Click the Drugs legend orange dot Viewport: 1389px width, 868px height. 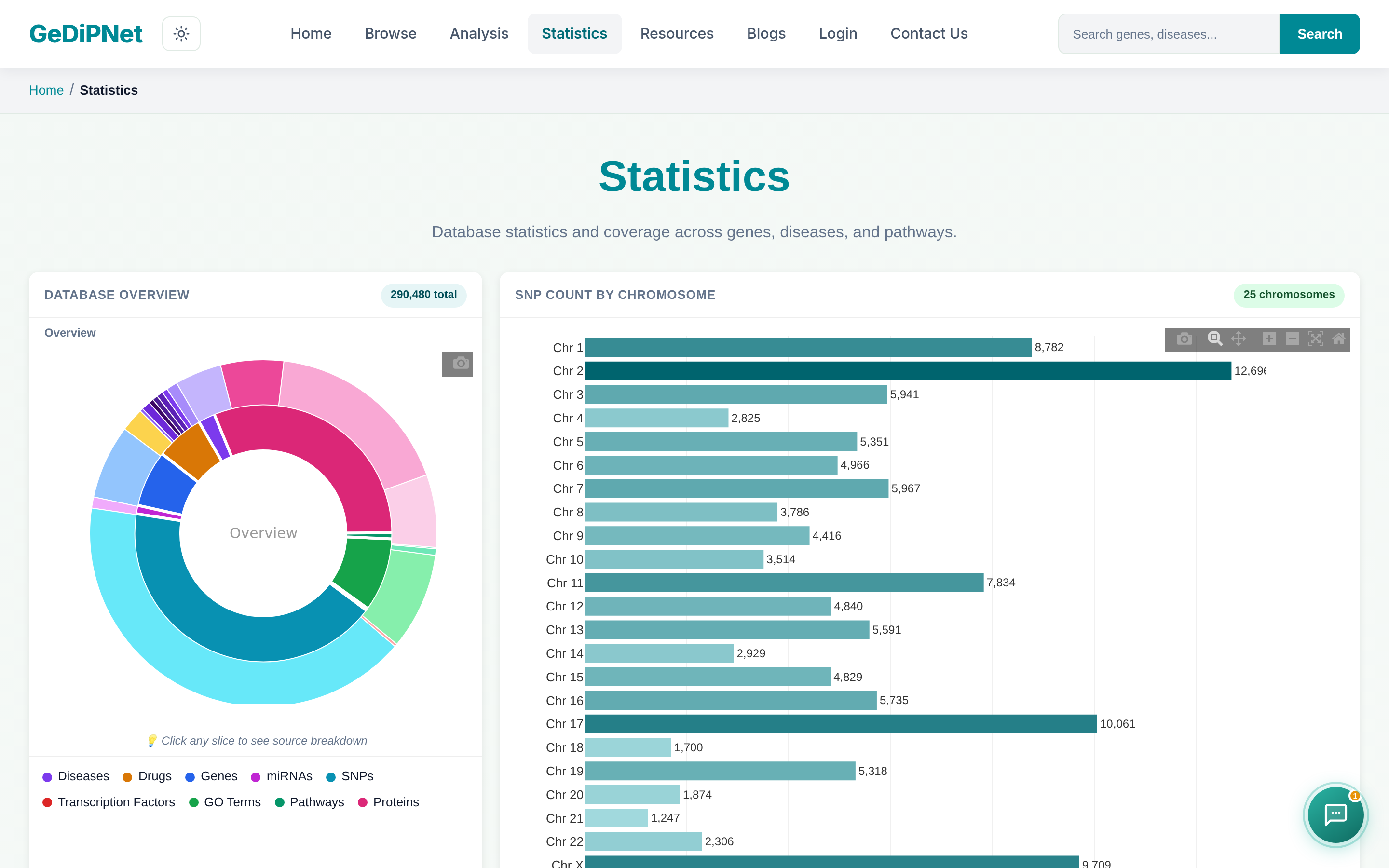[x=127, y=777]
